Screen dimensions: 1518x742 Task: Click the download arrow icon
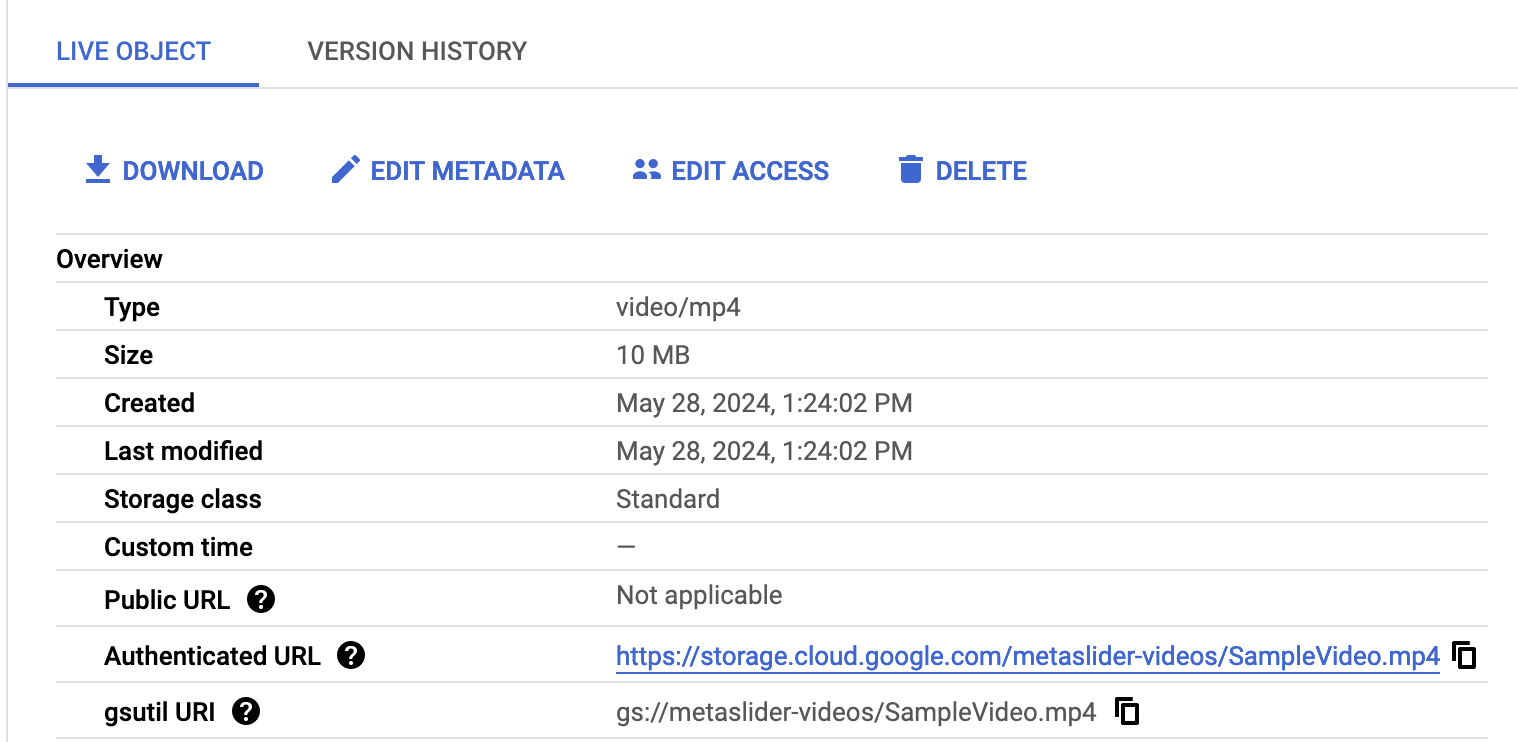tap(97, 170)
